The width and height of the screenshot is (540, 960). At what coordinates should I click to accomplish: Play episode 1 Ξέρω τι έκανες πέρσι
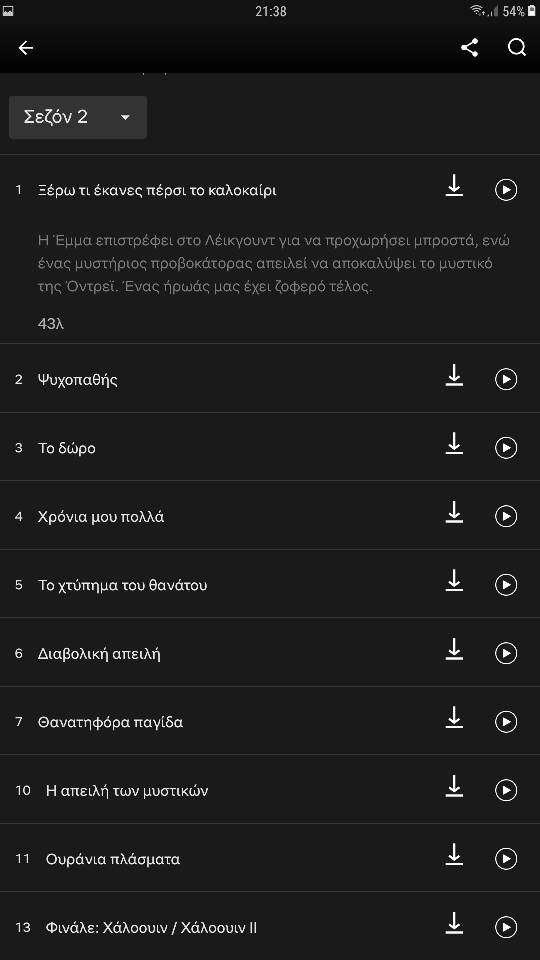pyautogui.click(x=506, y=190)
